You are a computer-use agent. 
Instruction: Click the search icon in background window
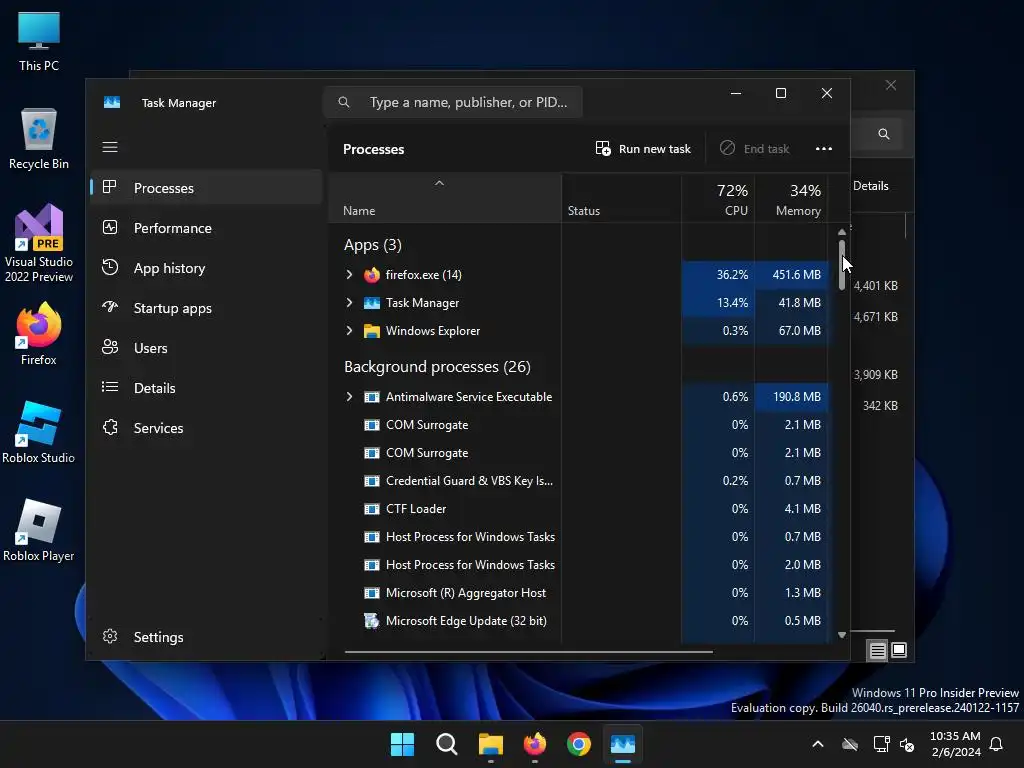pos(884,134)
